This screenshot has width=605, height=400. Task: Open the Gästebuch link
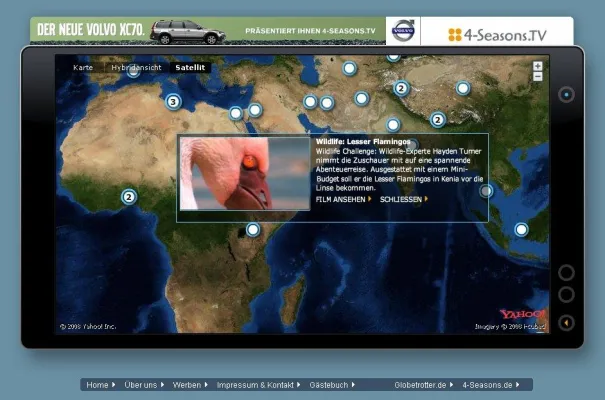pos(332,385)
